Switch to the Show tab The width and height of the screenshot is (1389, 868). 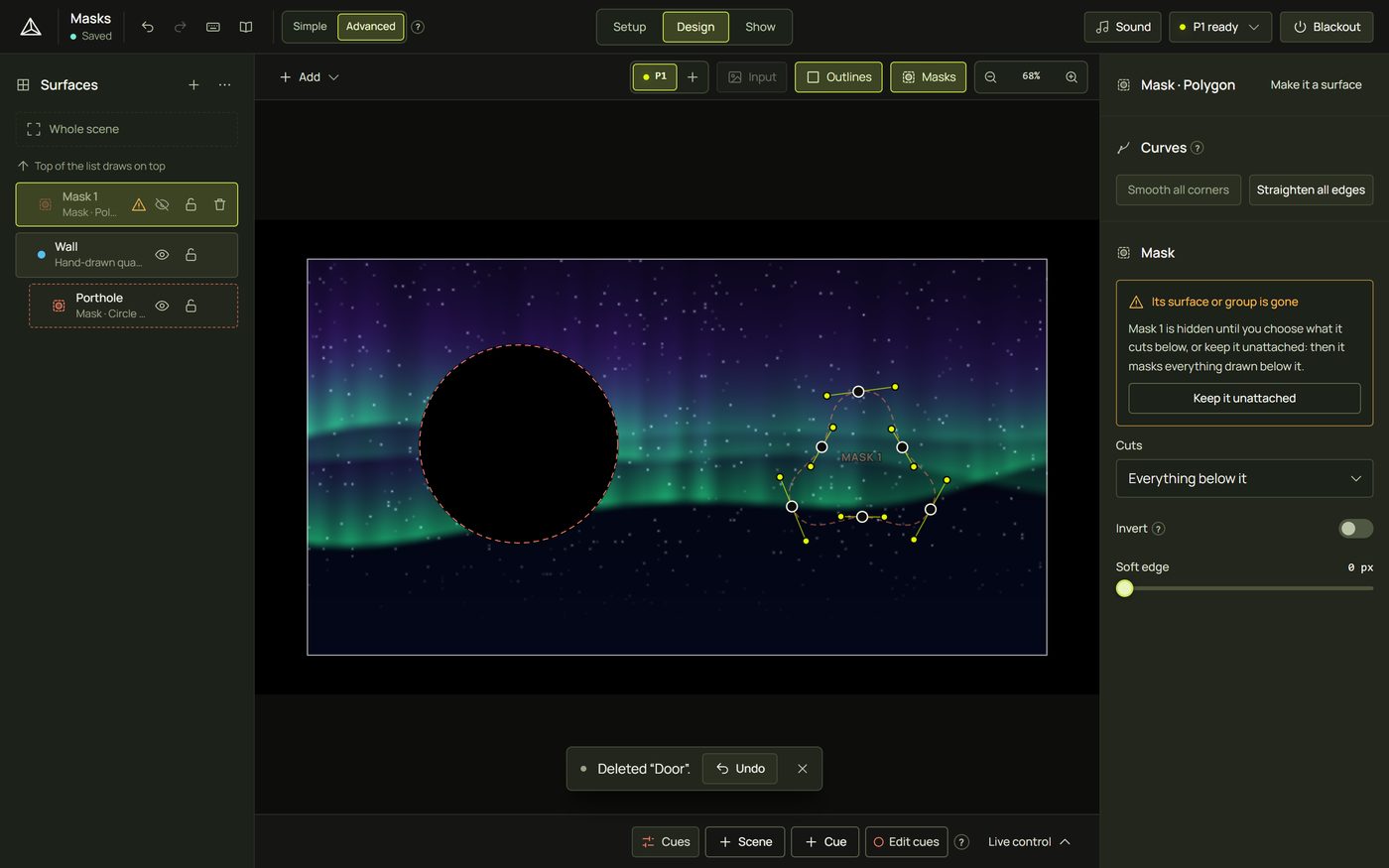pos(760,27)
